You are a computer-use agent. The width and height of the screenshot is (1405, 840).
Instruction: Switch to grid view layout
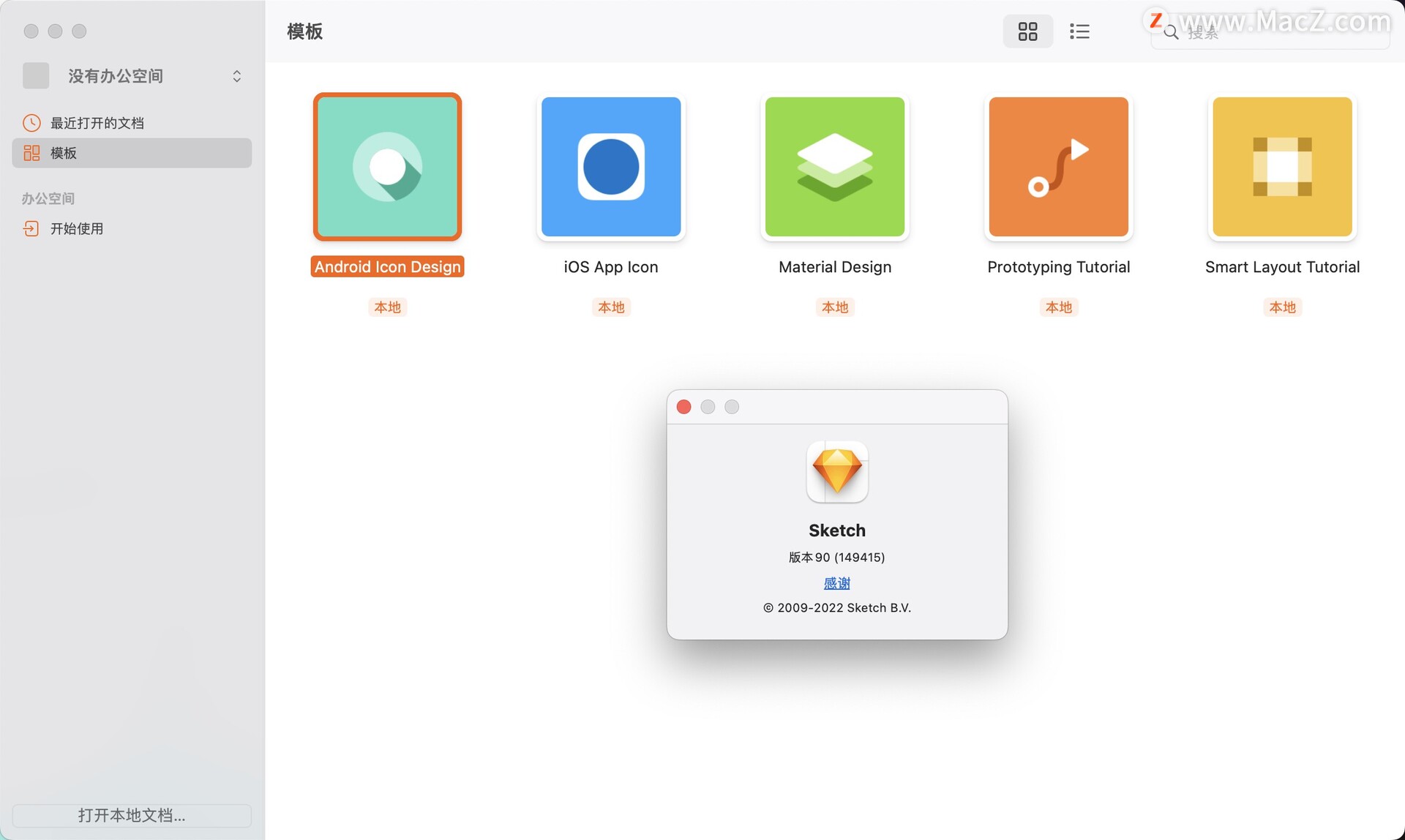tap(1027, 31)
